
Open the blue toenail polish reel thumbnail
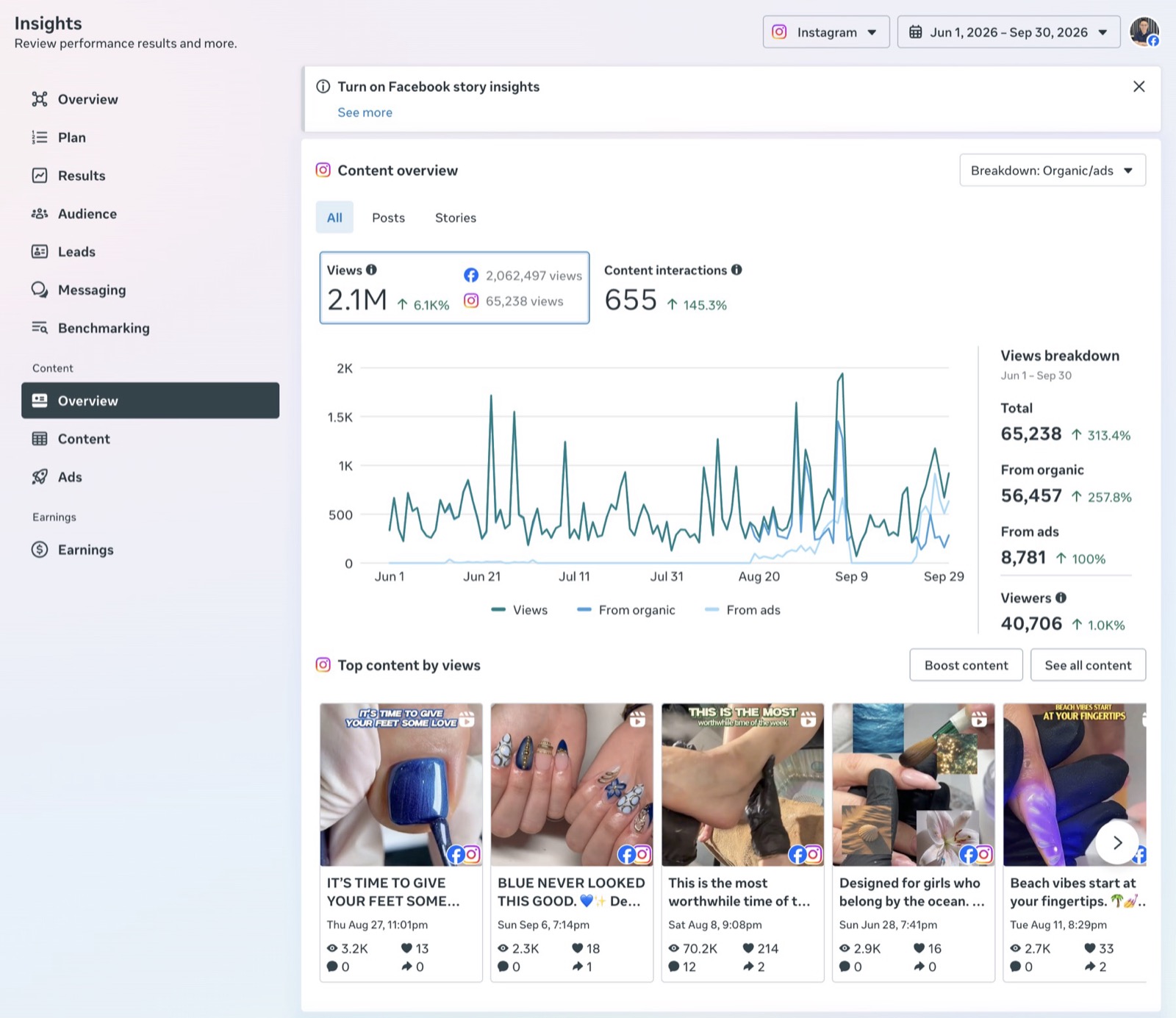[x=401, y=785]
